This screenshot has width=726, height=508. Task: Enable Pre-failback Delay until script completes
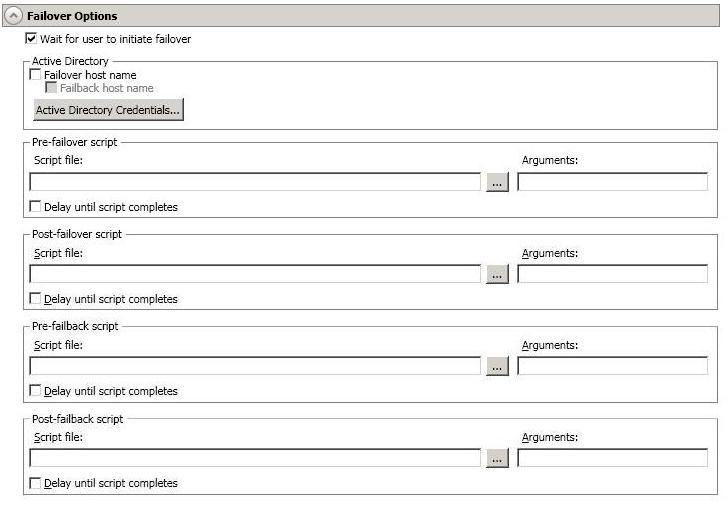coord(37,391)
